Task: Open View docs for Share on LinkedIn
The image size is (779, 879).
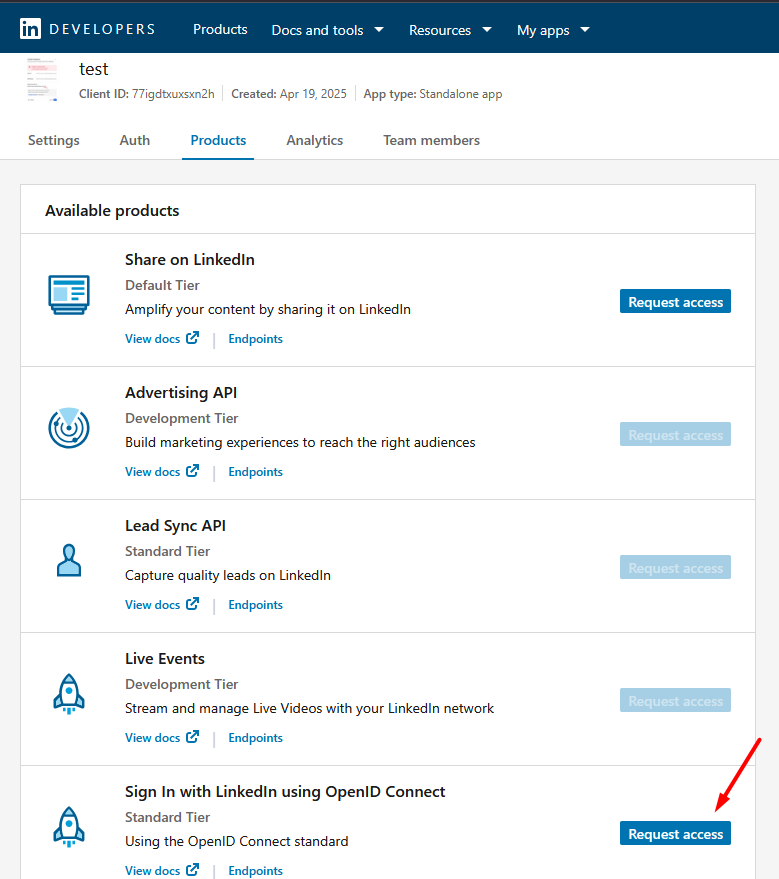Action: [152, 339]
